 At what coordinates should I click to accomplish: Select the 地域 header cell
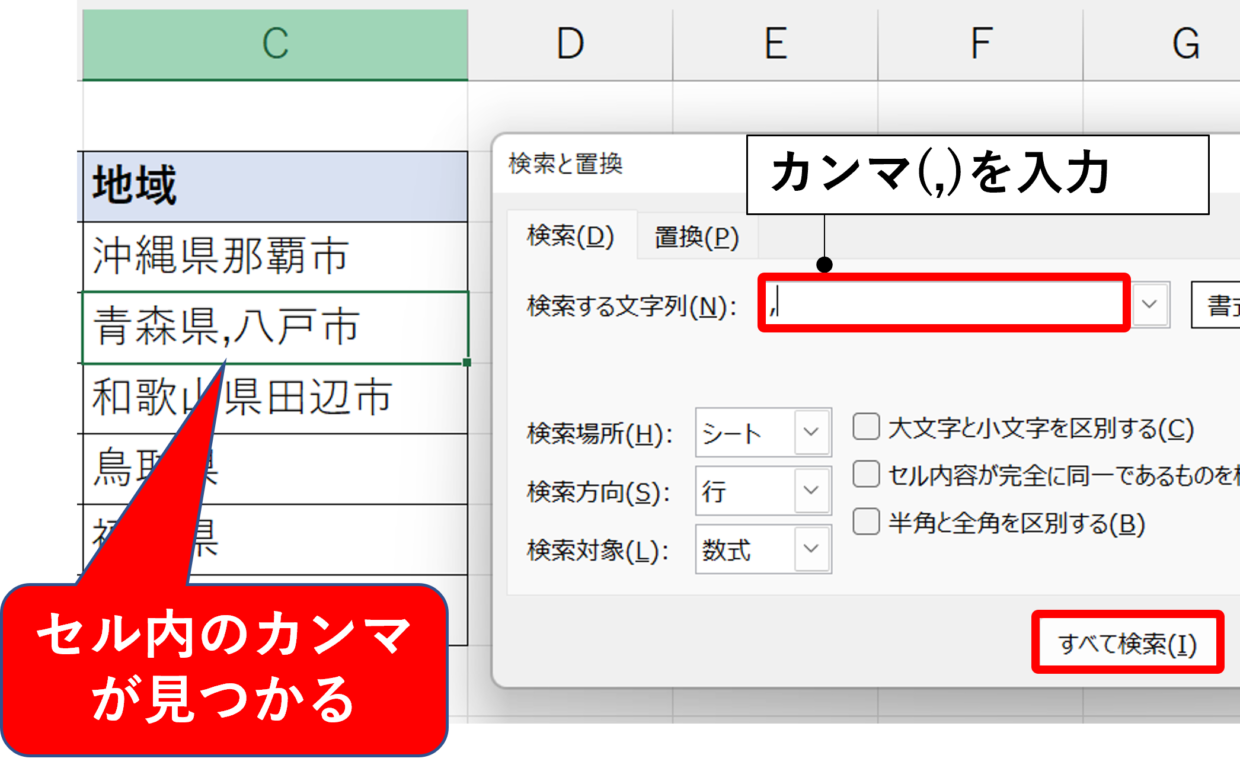click(x=274, y=187)
